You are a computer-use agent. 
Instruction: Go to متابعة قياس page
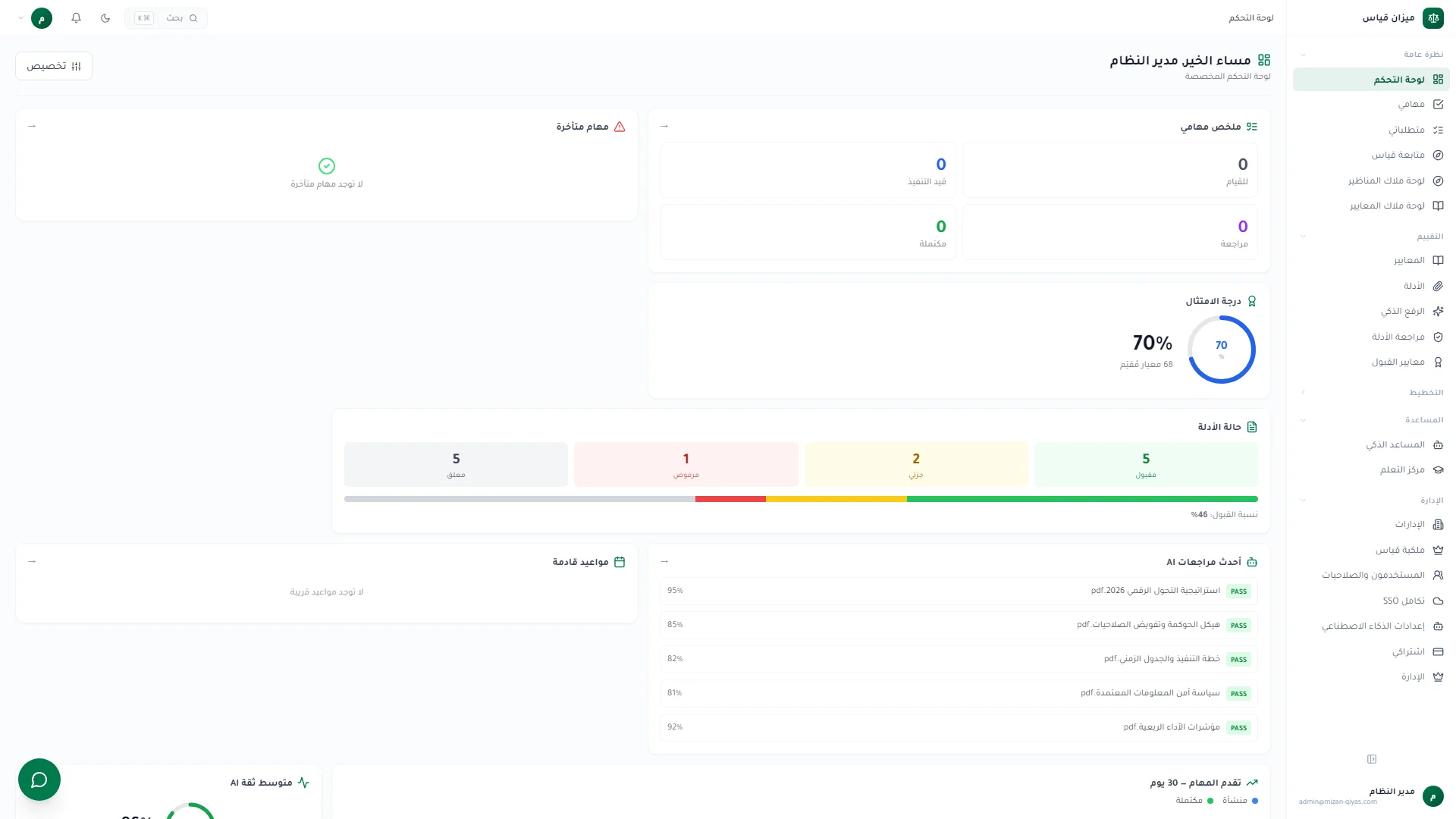click(1371, 155)
